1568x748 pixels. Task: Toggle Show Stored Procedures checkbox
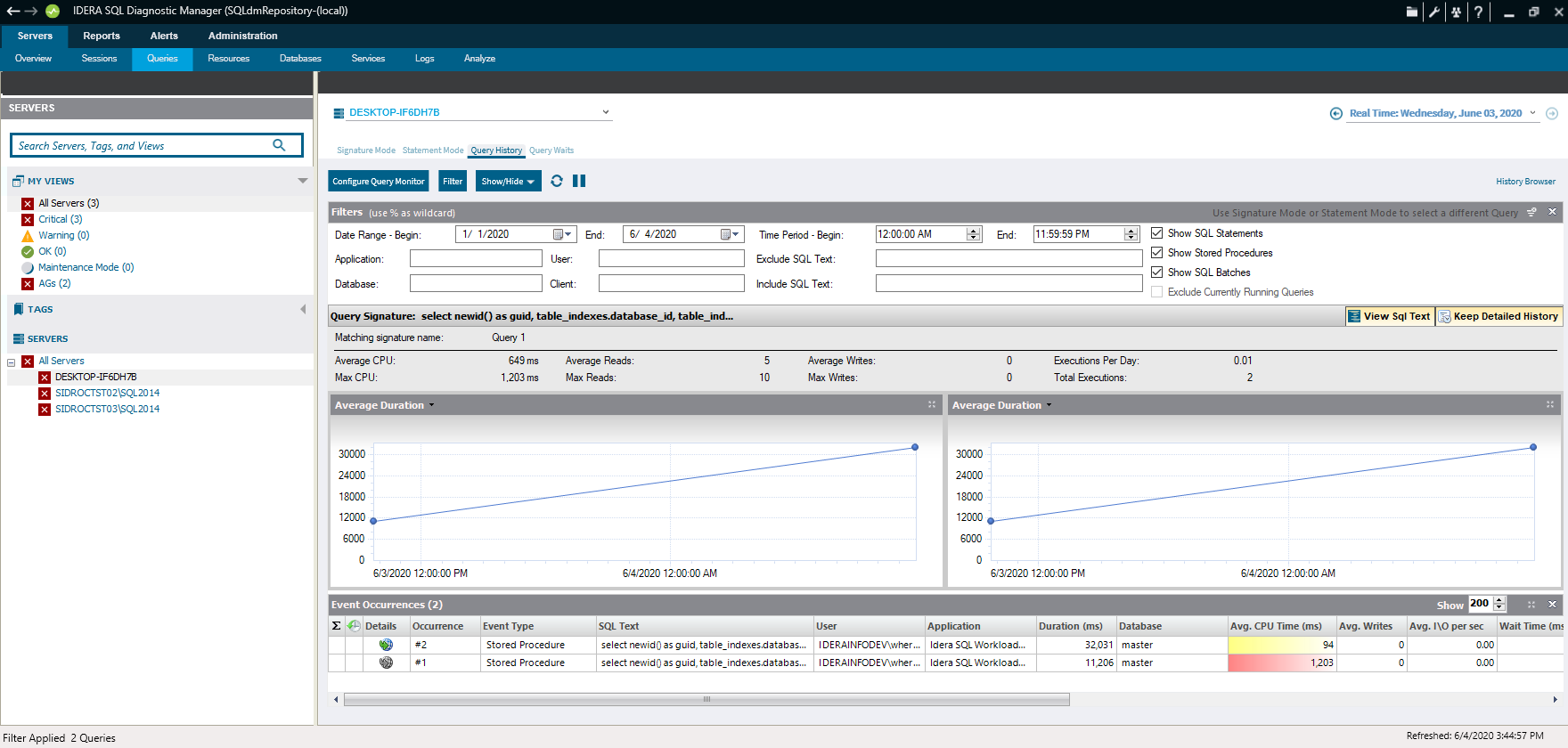coord(1156,253)
